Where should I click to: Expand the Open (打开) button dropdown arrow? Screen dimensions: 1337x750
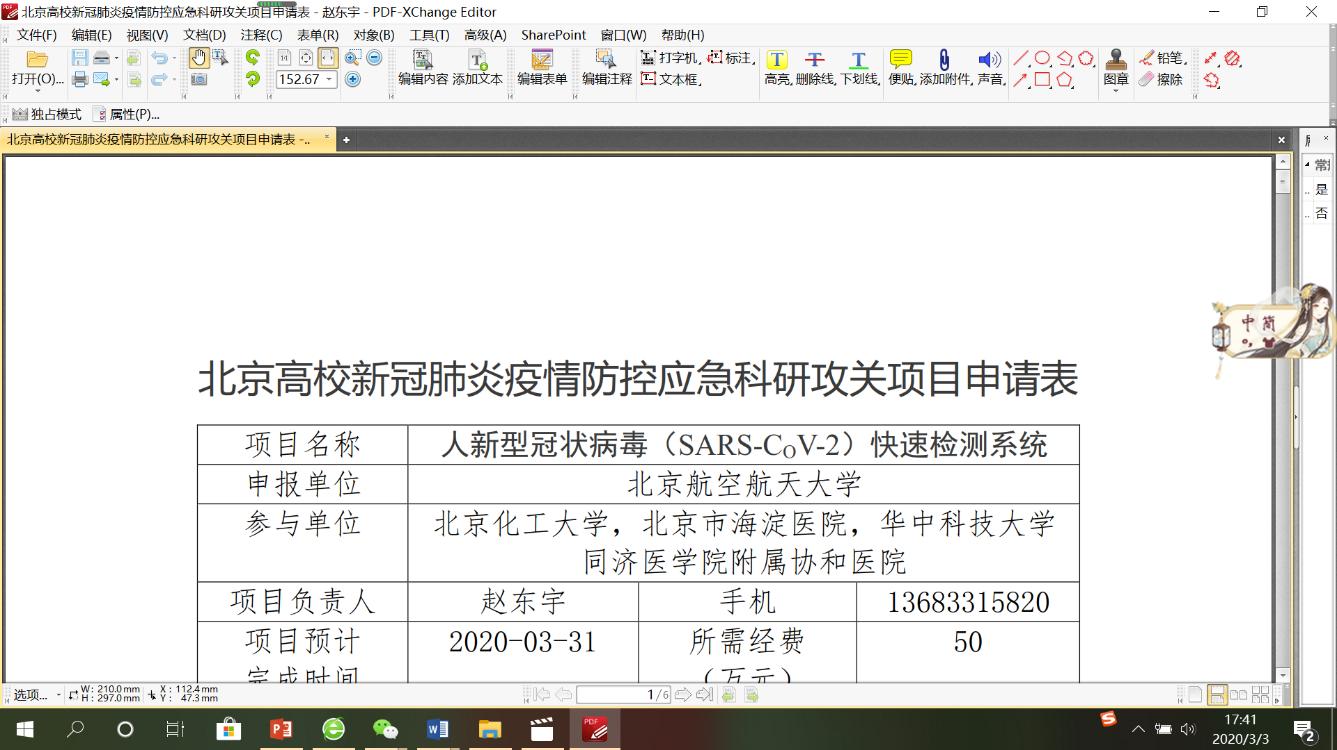[37, 91]
